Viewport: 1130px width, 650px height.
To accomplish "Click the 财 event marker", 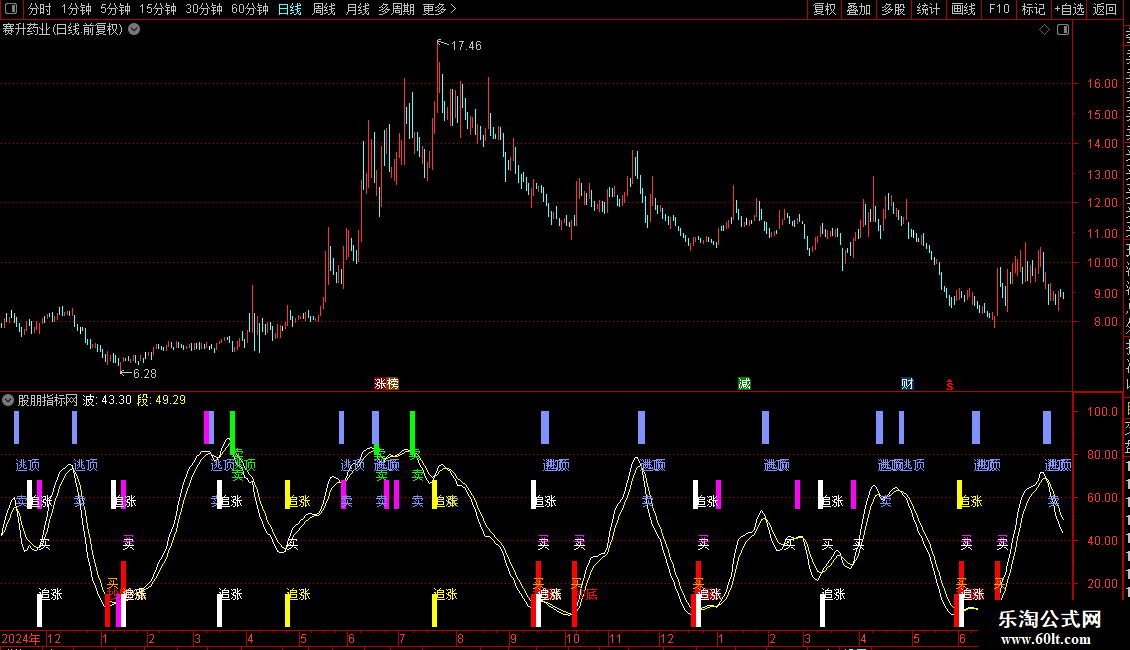I will 907,384.
